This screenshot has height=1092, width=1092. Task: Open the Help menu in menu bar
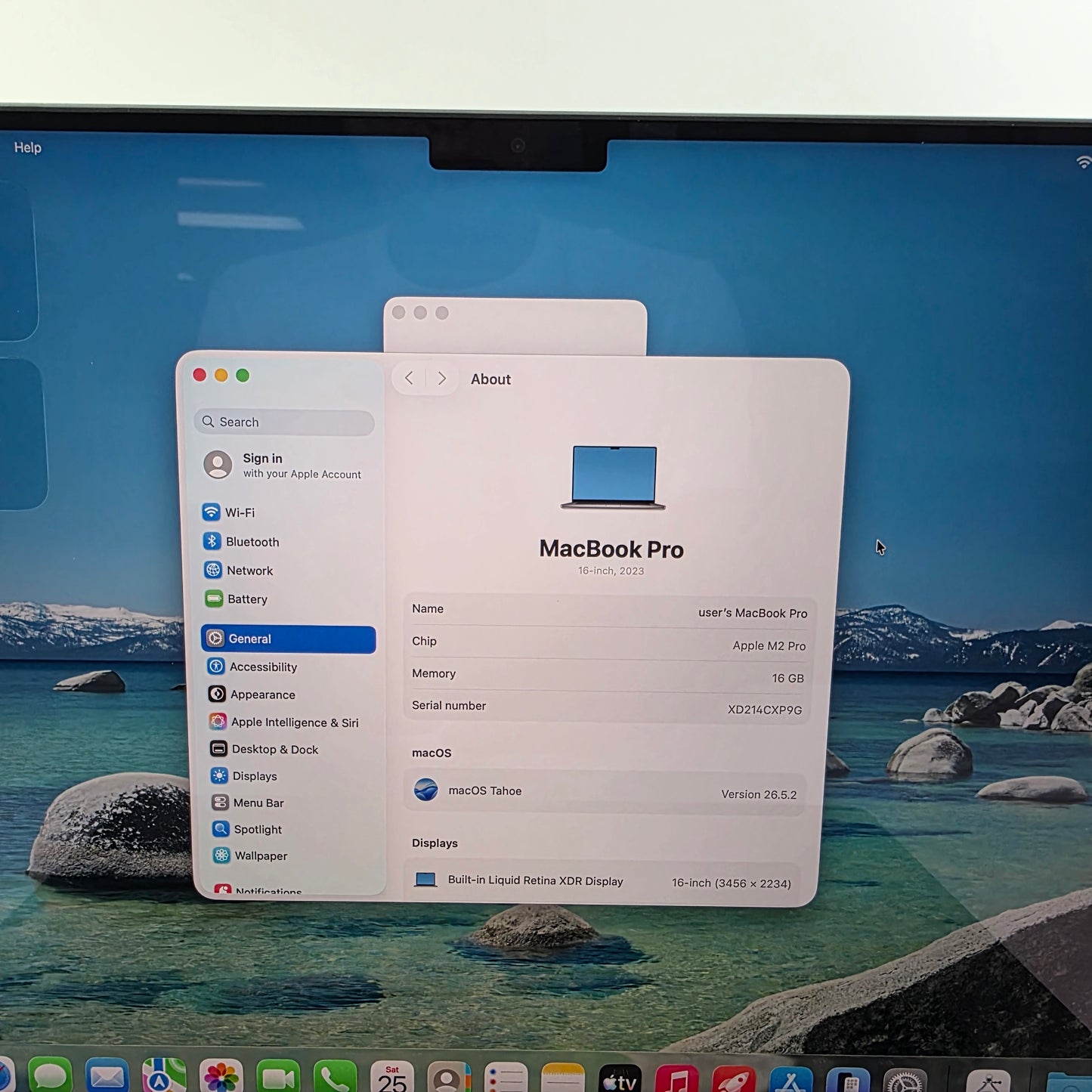pyautogui.click(x=28, y=147)
